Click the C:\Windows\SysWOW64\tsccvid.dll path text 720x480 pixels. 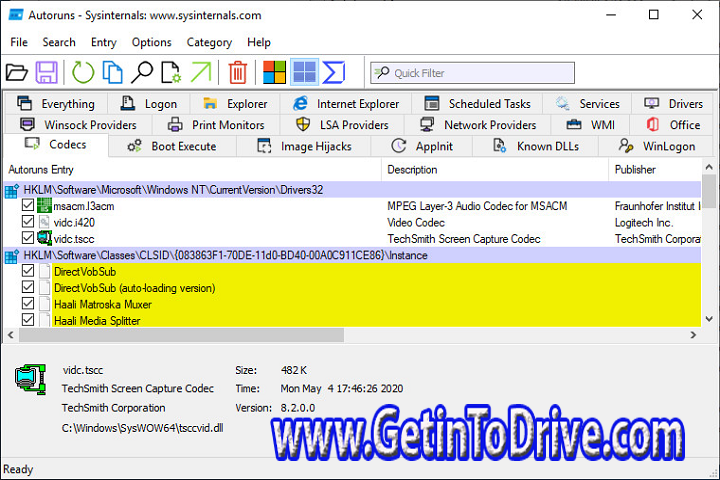[x=142, y=428]
